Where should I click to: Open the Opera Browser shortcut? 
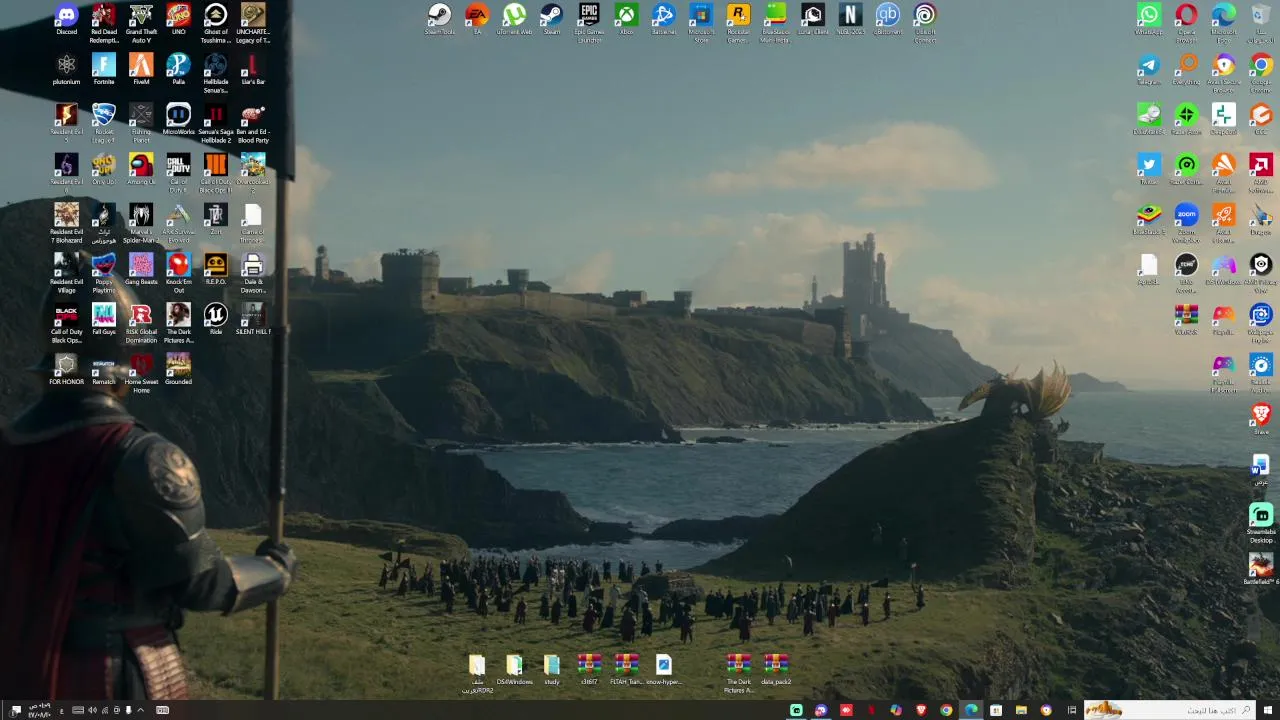(x=1186, y=23)
